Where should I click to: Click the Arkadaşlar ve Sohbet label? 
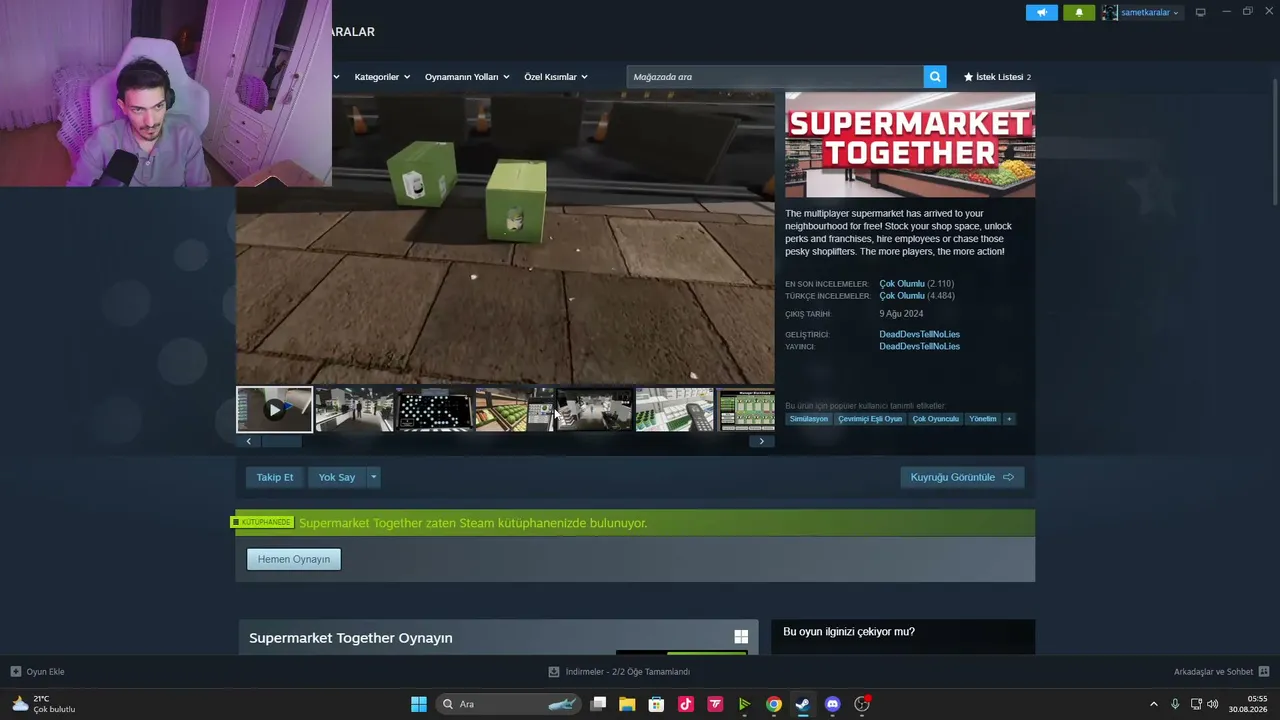pyautogui.click(x=1214, y=672)
